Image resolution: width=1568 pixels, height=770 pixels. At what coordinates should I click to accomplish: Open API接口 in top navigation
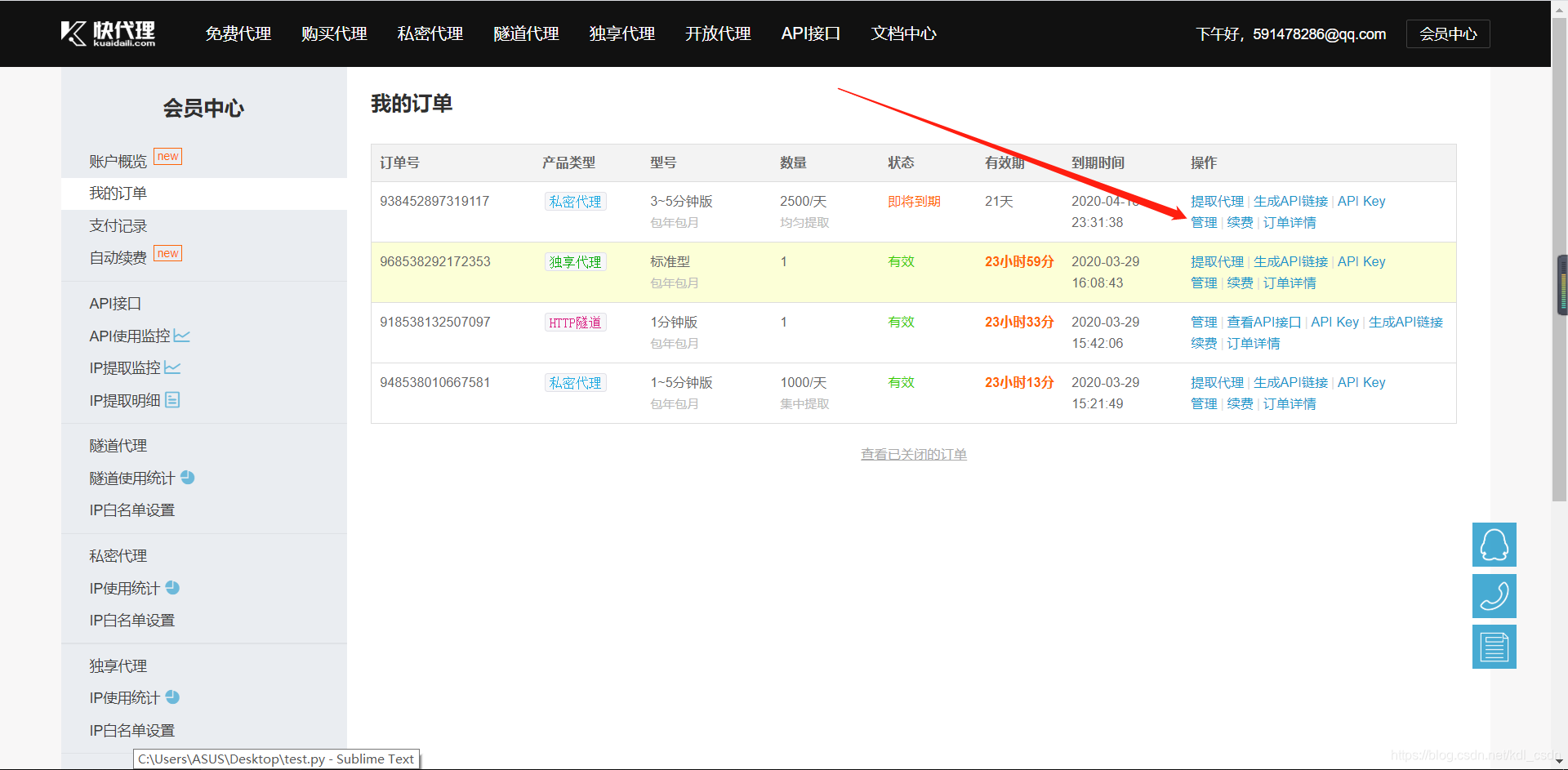coord(810,33)
